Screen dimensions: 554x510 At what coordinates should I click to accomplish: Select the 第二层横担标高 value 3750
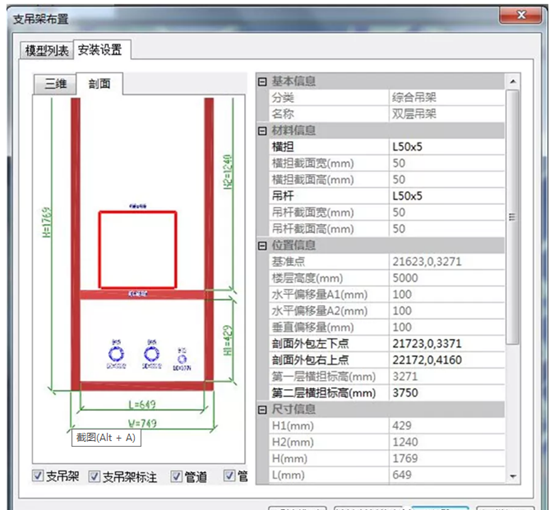[x=447, y=393]
